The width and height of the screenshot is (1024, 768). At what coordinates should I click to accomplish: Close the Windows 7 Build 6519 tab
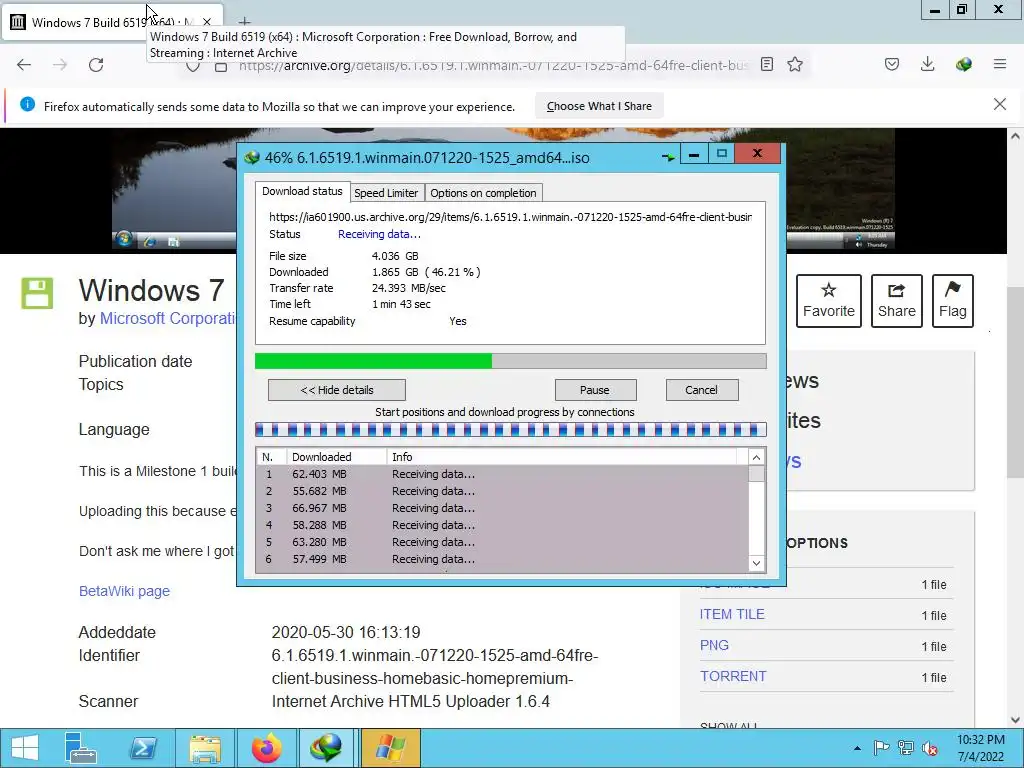tap(207, 22)
